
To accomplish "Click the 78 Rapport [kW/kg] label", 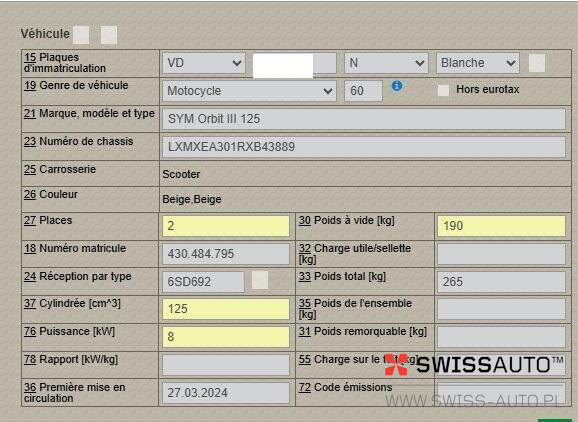I will 71,359.
